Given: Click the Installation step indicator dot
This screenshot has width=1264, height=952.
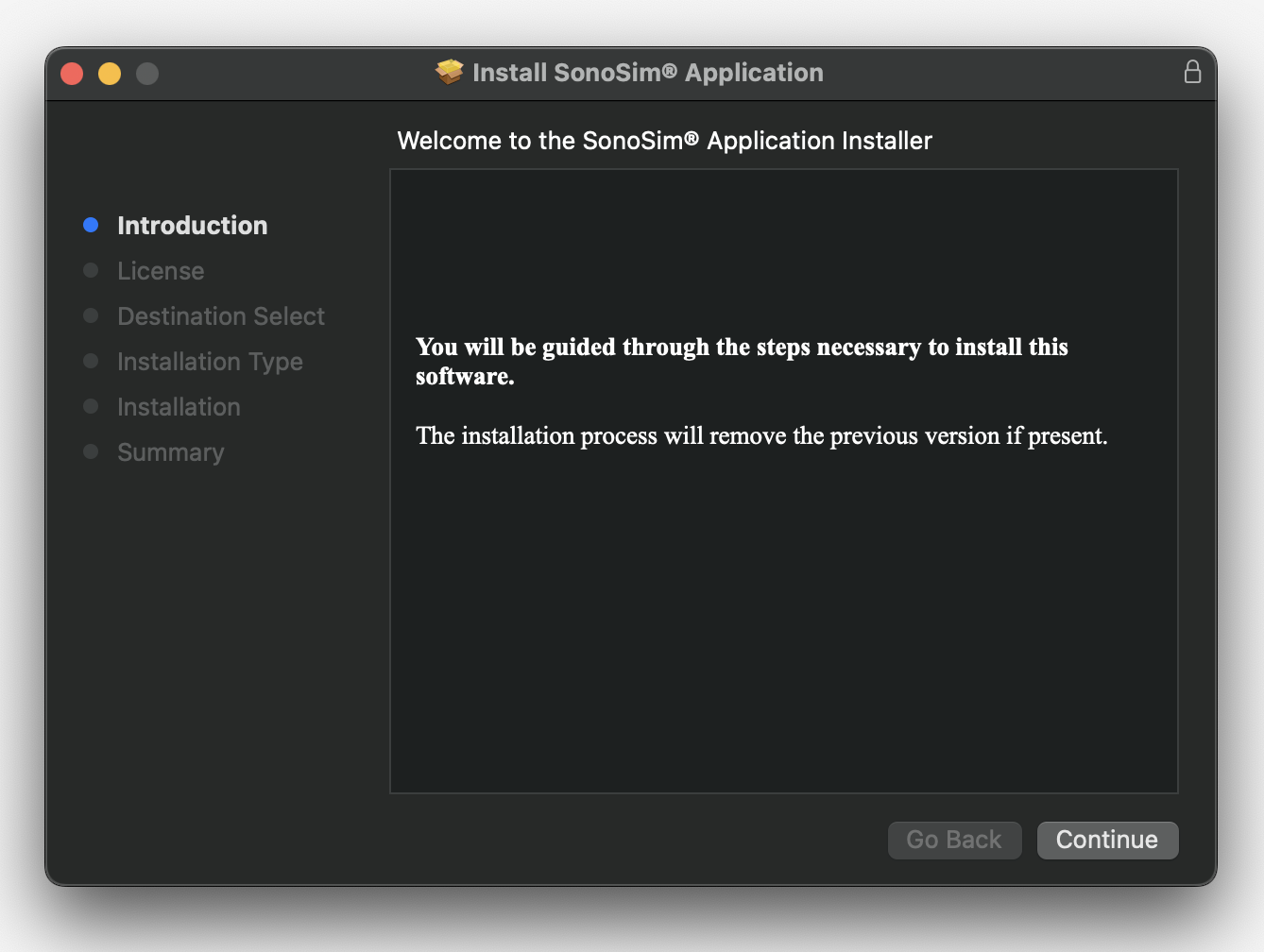Looking at the screenshot, I should coord(91,406).
